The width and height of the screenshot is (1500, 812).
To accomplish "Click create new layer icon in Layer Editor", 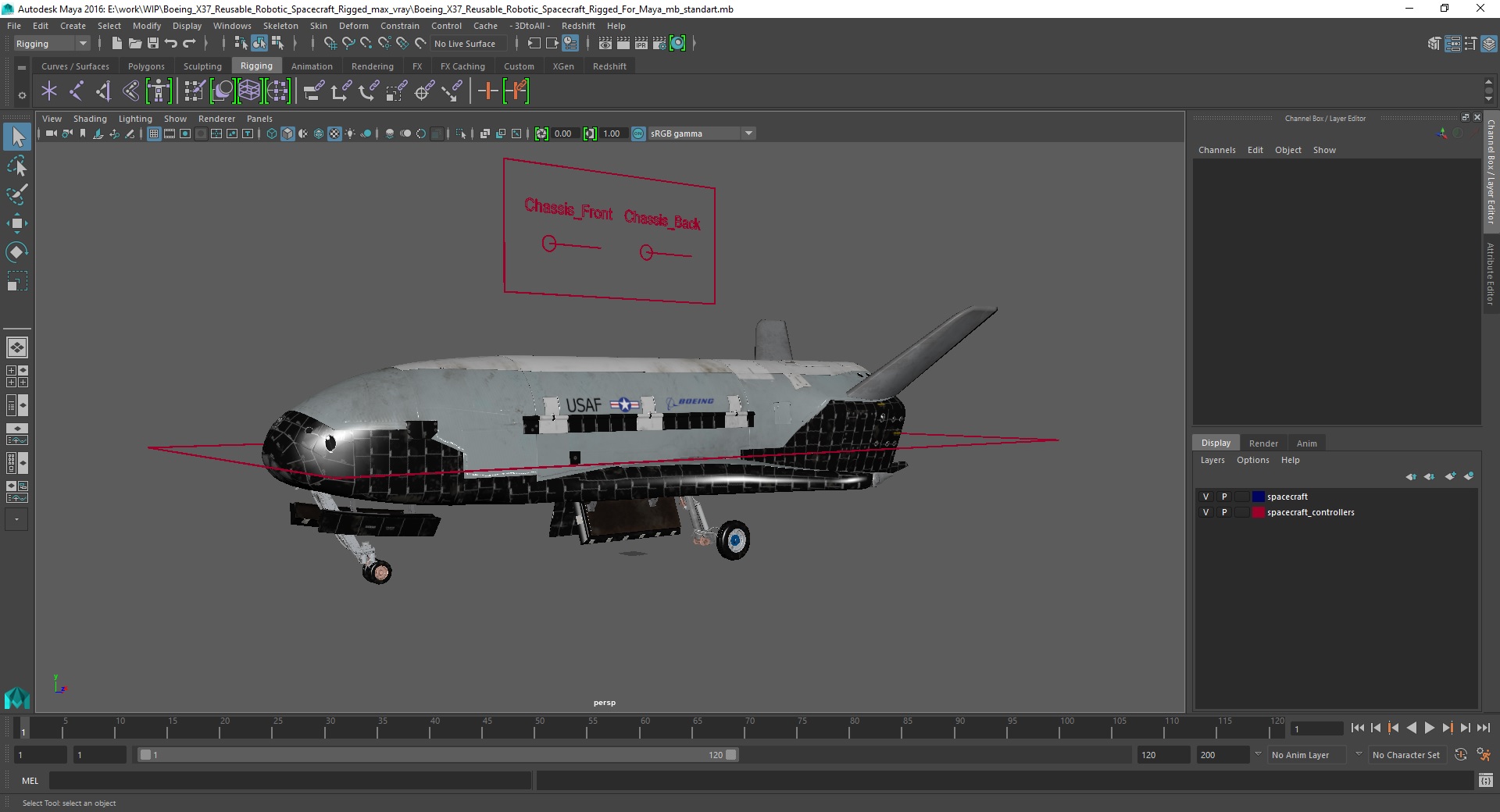I will tap(1451, 476).
